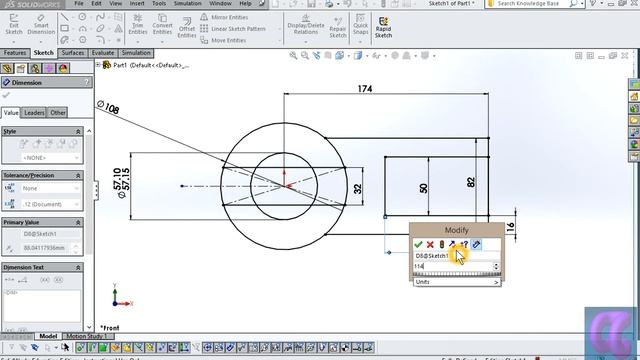Click Mirror Entities in the sketch ribbon
This screenshot has height=360, width=640.
pos(224,17)
